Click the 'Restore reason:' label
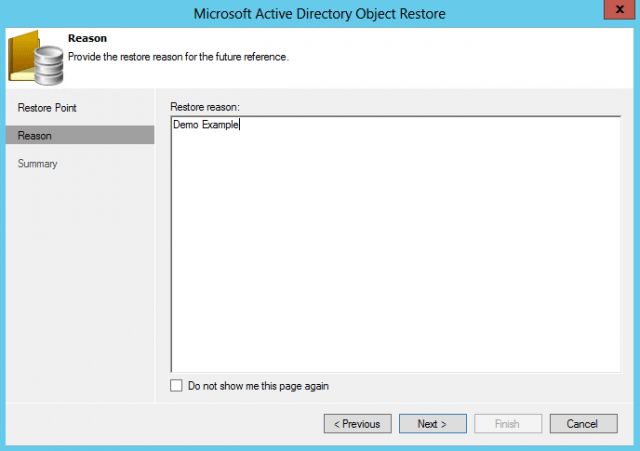The image size is (640, 451). coord(205,107)
